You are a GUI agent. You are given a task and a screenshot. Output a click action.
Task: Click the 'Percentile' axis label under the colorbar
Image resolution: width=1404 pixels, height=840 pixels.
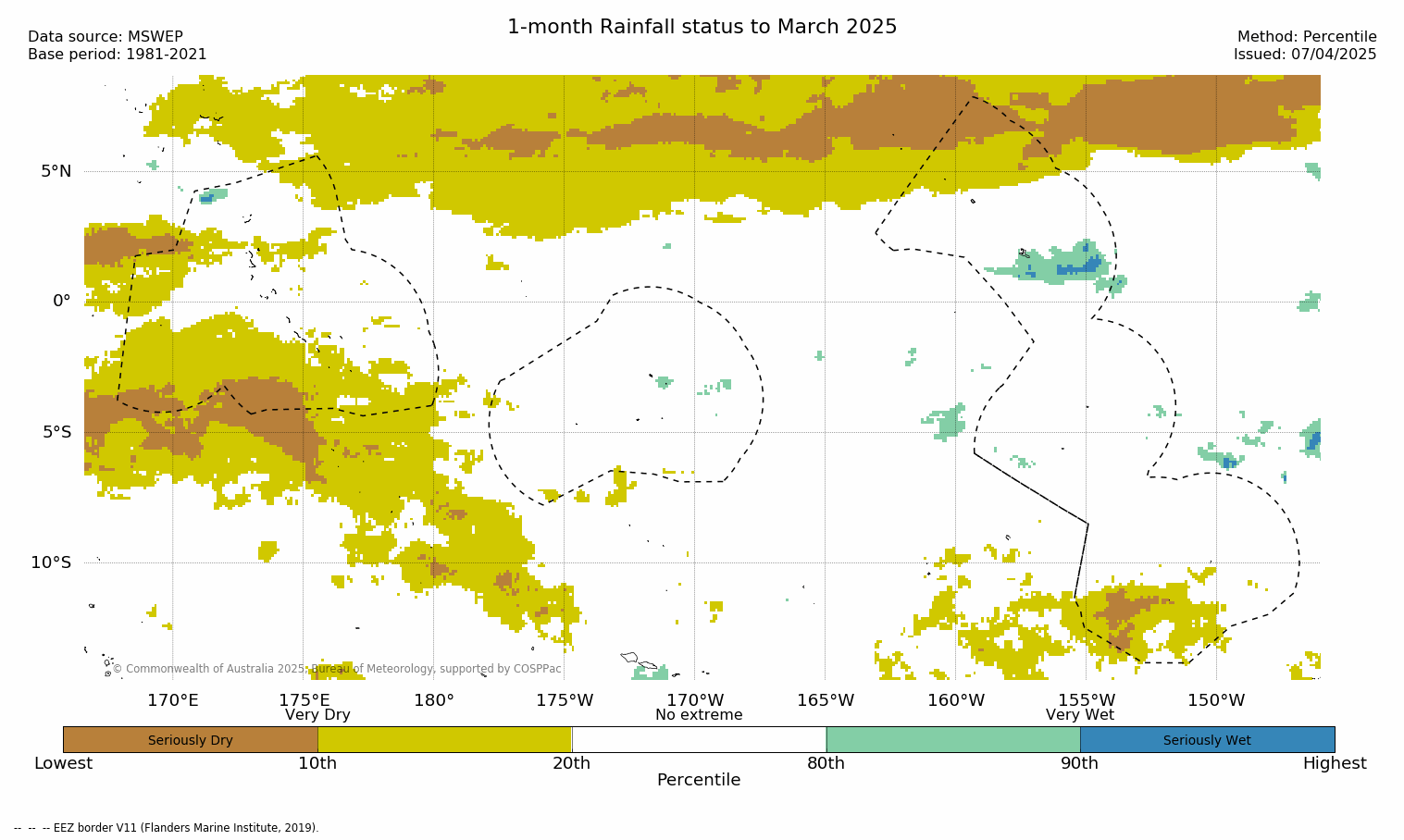[699, 780]
